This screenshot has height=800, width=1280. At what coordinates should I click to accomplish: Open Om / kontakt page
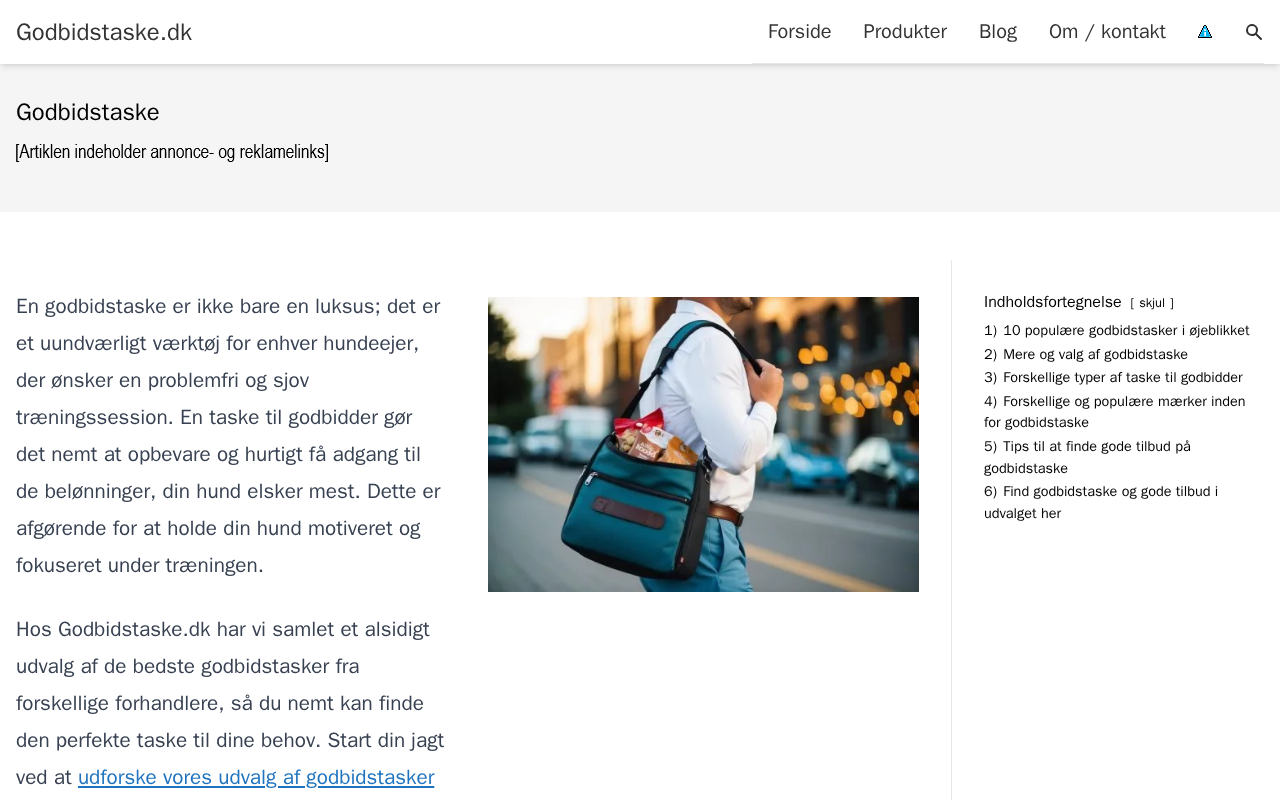[x=1107, y=32]
